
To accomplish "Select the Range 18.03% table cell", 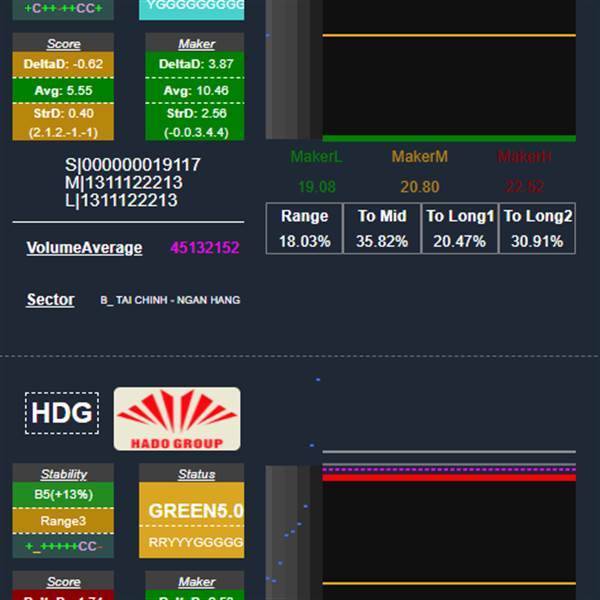I will point(305,228).
